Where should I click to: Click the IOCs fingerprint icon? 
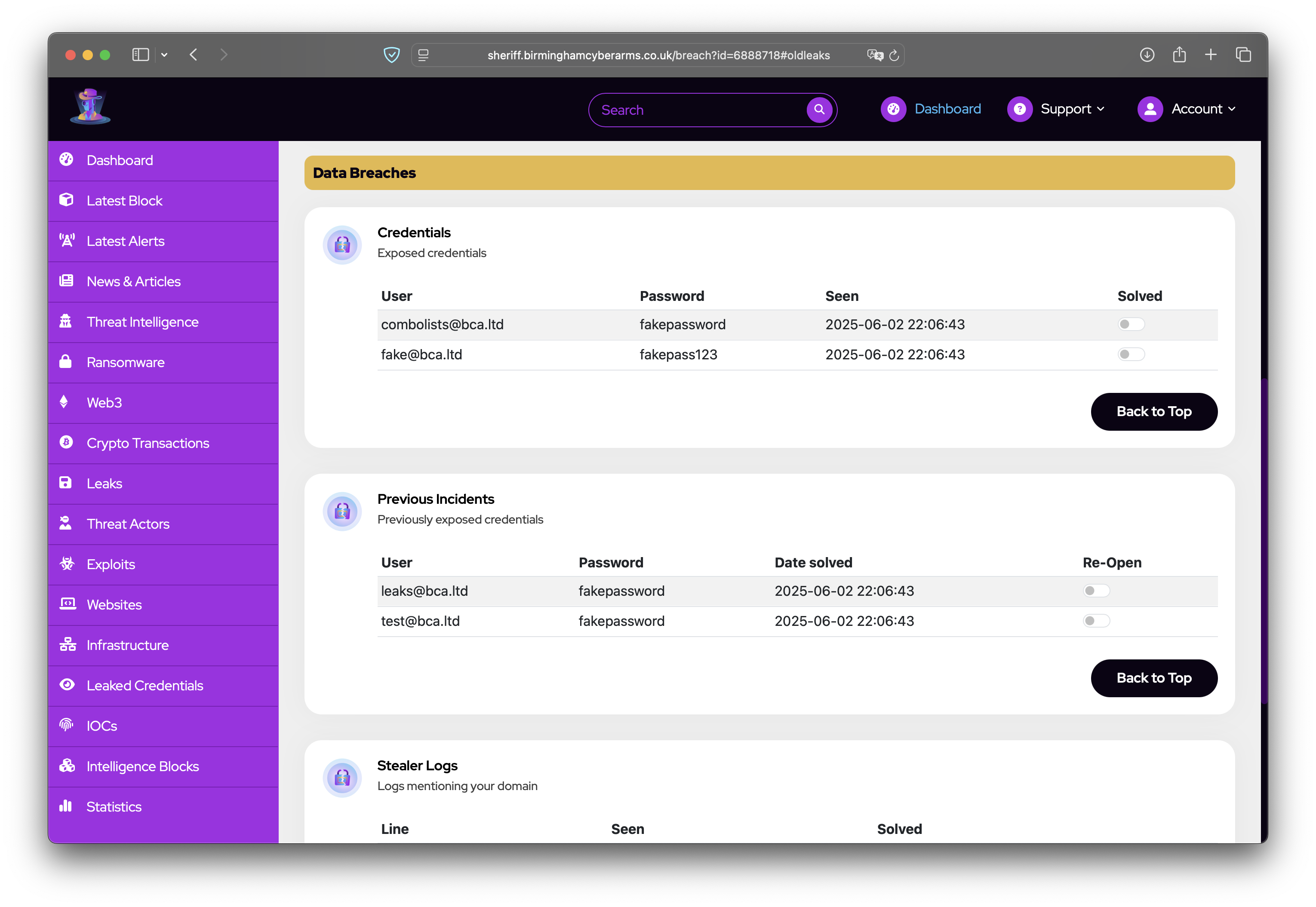coord(67,725)
